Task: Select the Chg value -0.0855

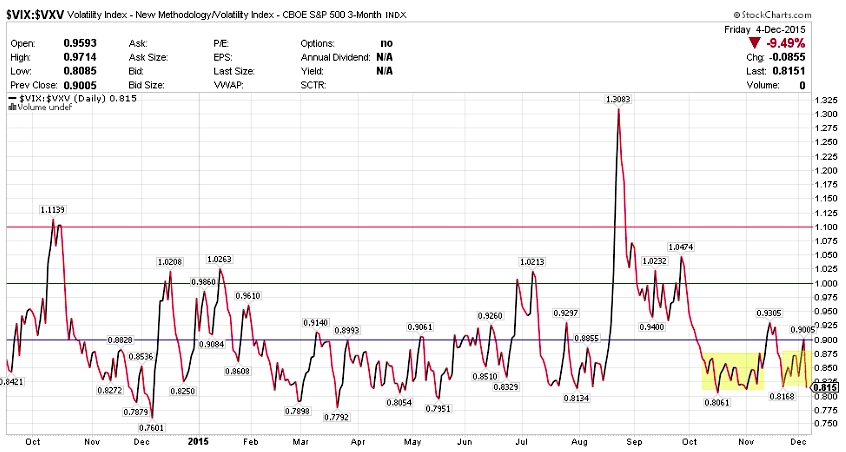Action: click(786, 57)
